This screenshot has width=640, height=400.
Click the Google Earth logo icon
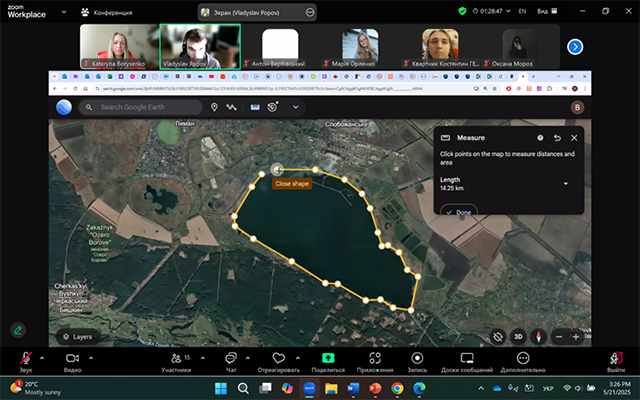(x=64, y=107)
